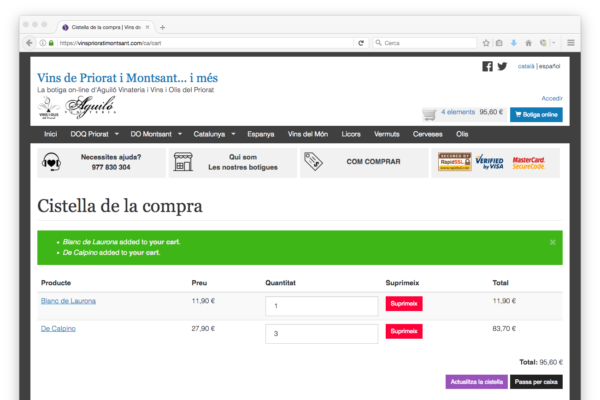
Task: Open the browser hamburger menu
Action: [x=571, y=43]
